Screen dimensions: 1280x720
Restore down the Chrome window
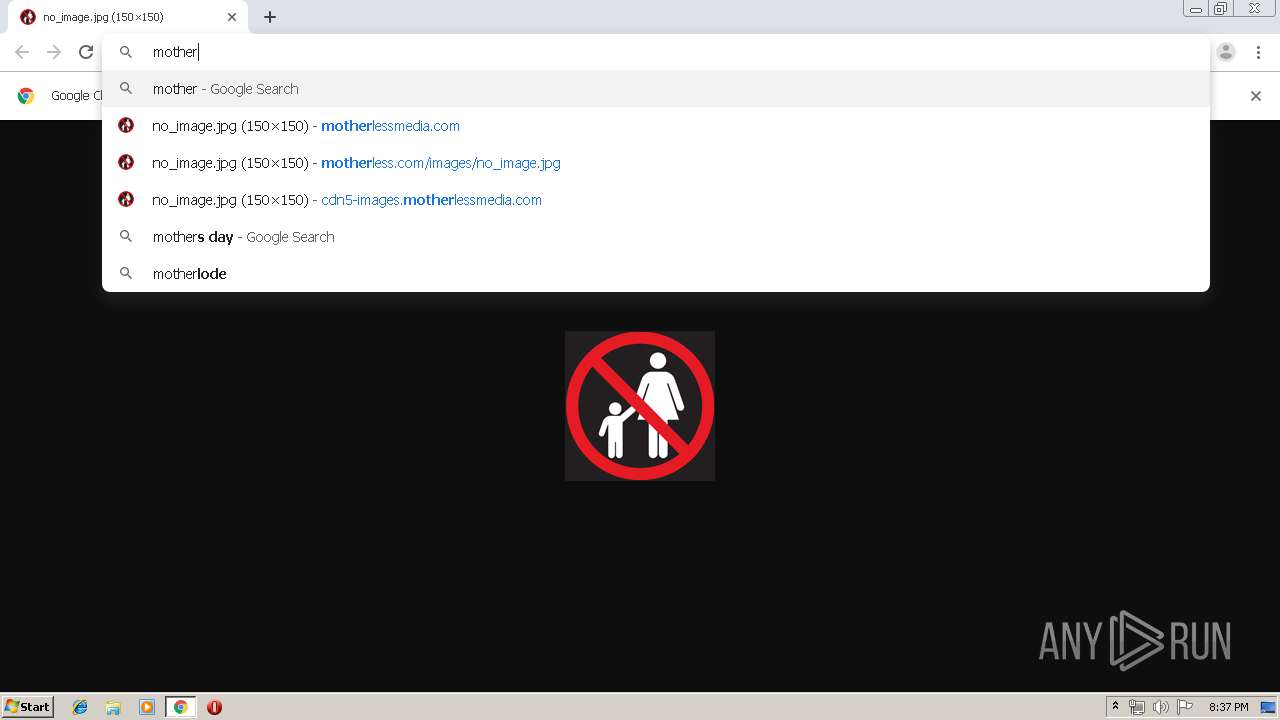(x=1221, y=9)
